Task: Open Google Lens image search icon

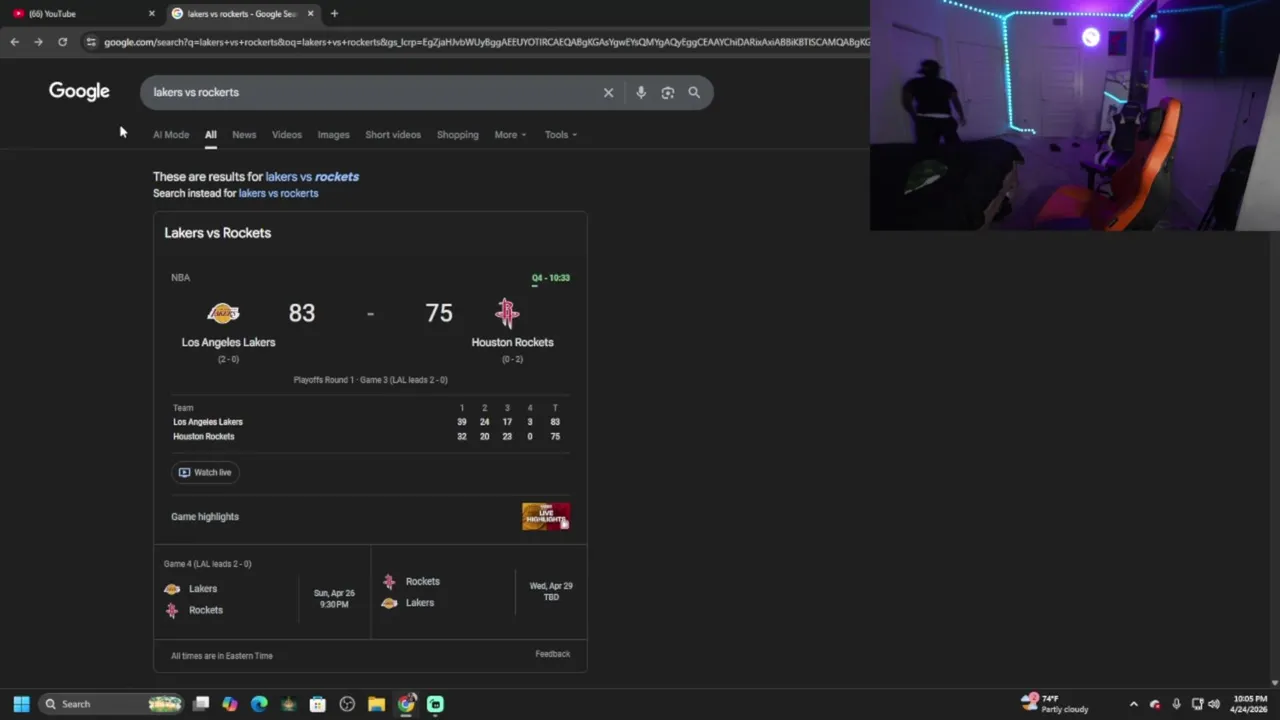Action: [x=667, y=92]
